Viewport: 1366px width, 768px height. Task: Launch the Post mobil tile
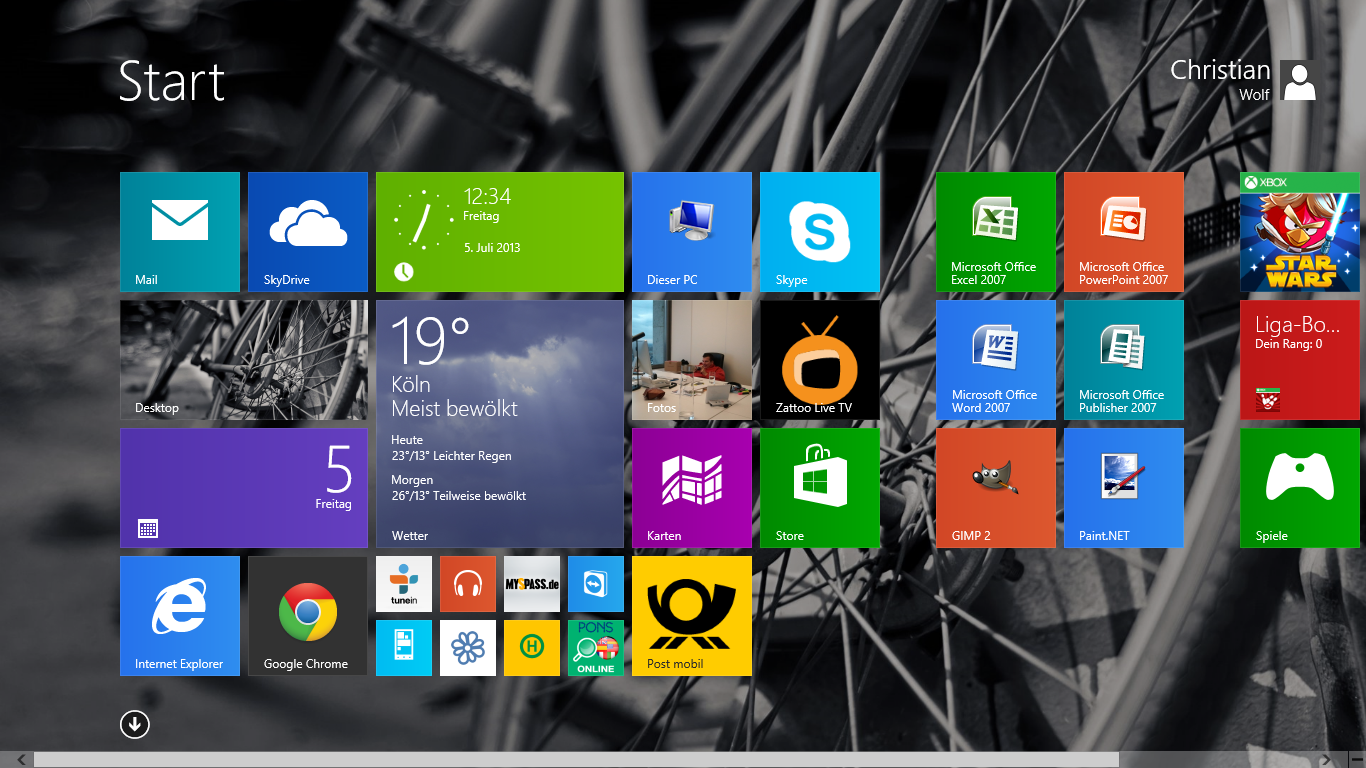coord(692,616)
